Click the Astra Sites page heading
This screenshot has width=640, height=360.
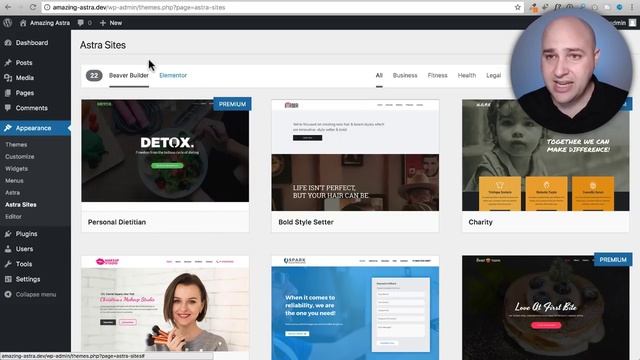tap(103, 45)
